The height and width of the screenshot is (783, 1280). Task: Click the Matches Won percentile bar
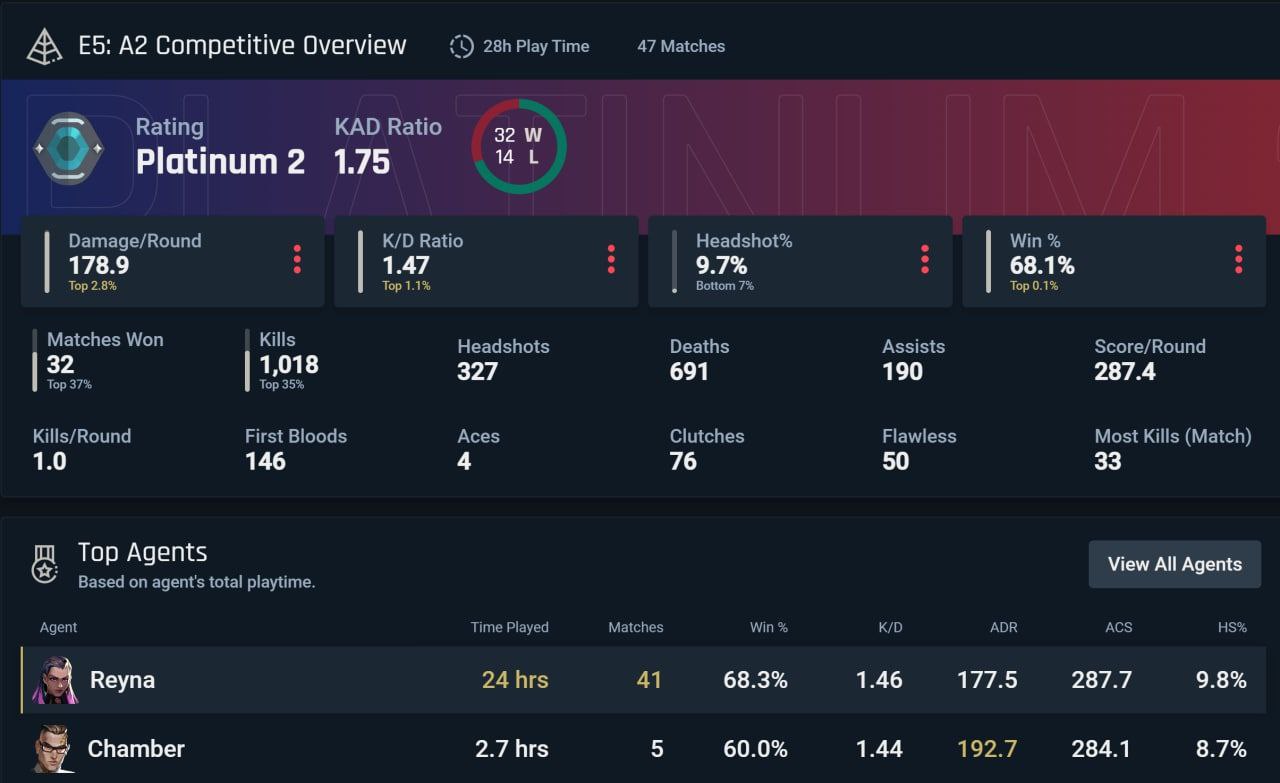tap(34, 360)
